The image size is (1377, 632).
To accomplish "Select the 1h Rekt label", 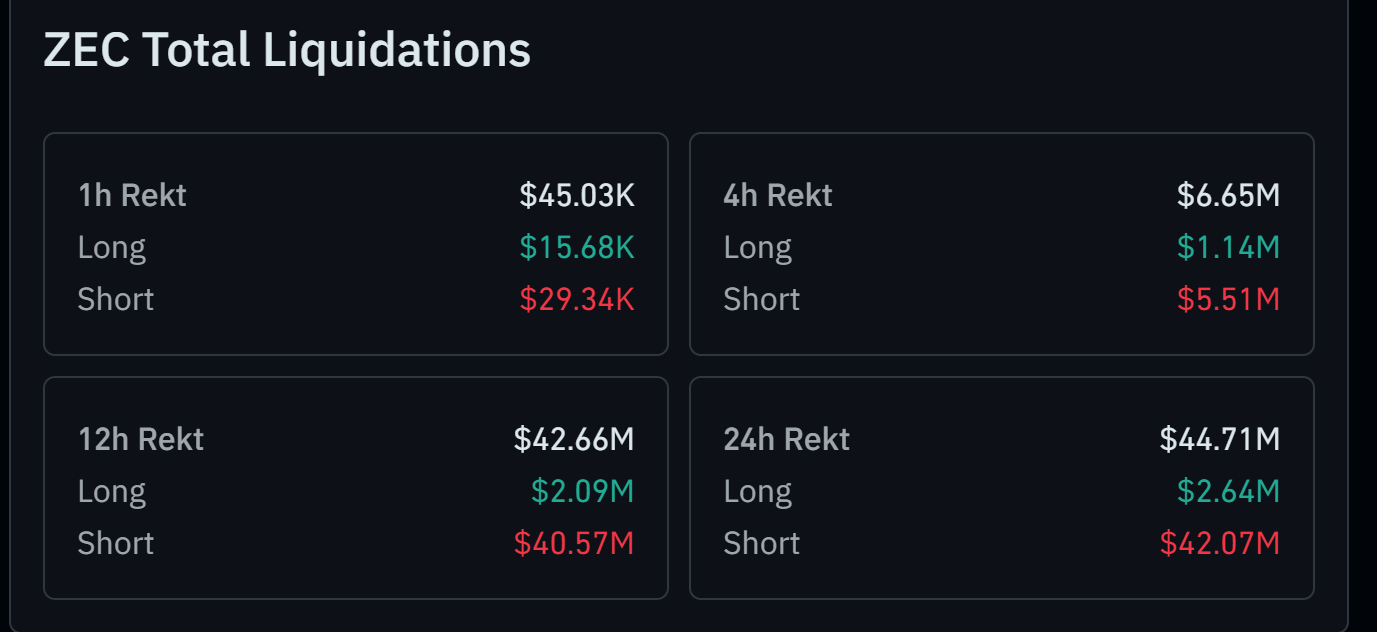I will coord(132,195).
